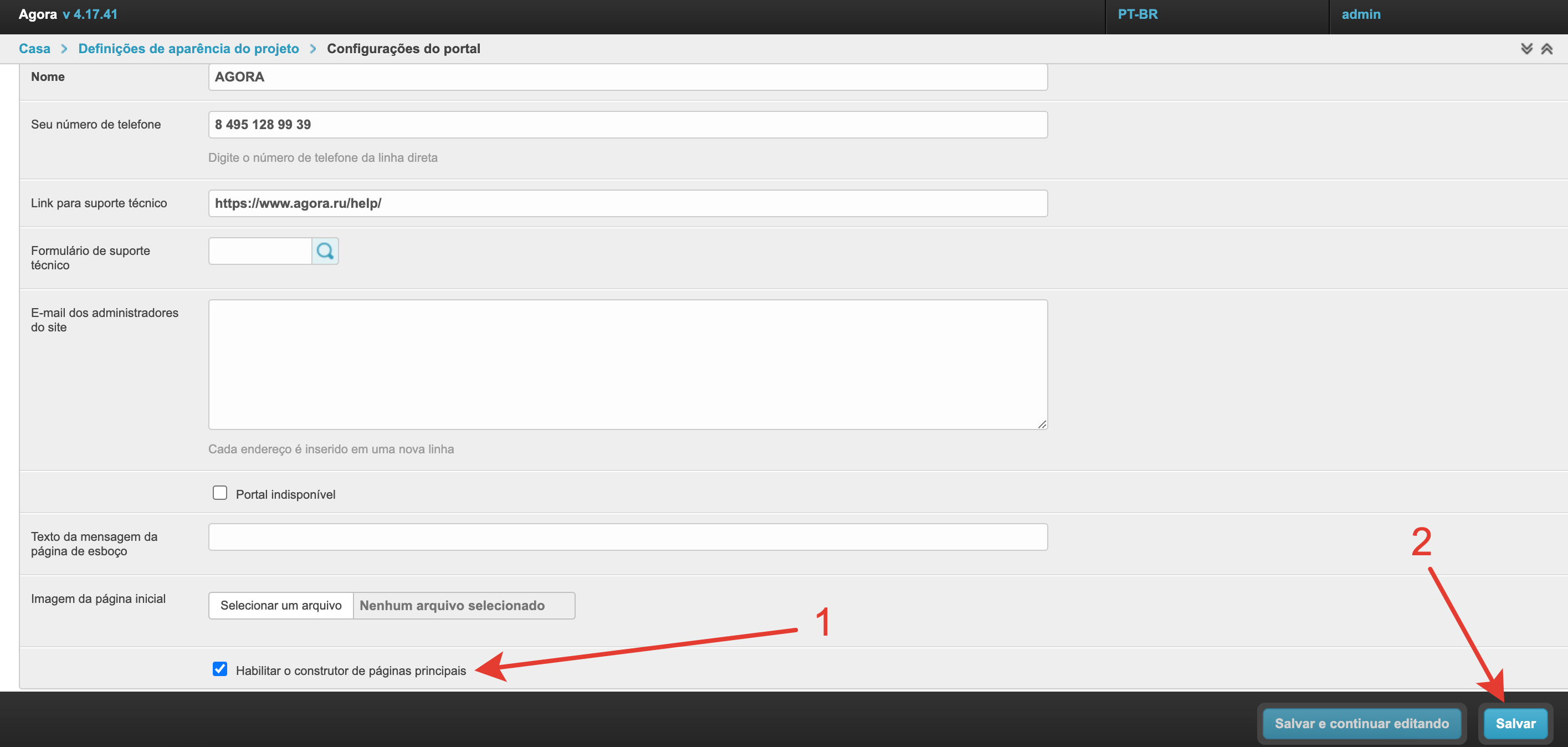This screenshot has width=1568, height=747.
Task: Open the admin user menu
Action: pos(1360,14)
